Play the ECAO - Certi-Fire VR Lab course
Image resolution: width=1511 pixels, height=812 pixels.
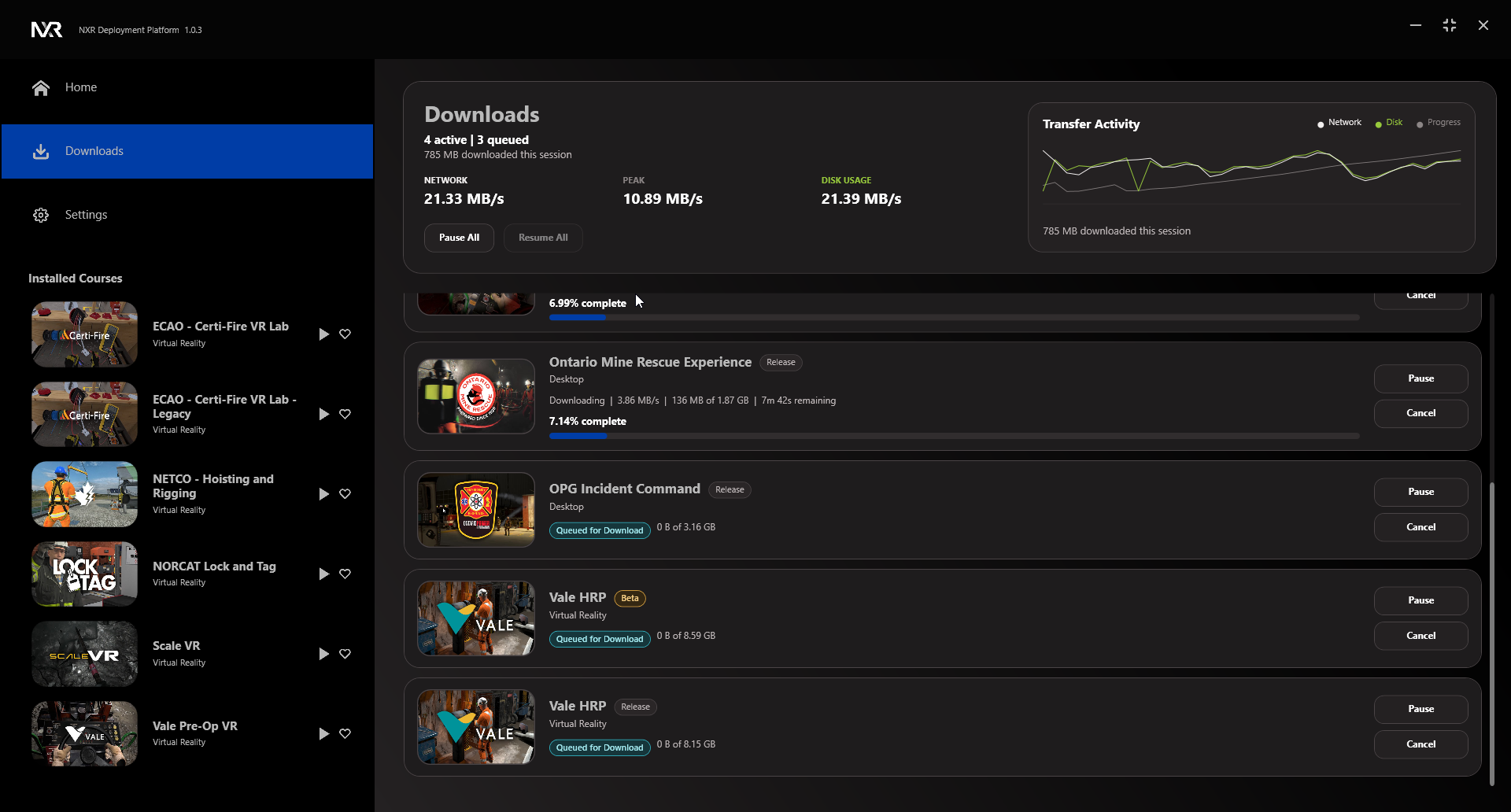[x=323, y=334]
